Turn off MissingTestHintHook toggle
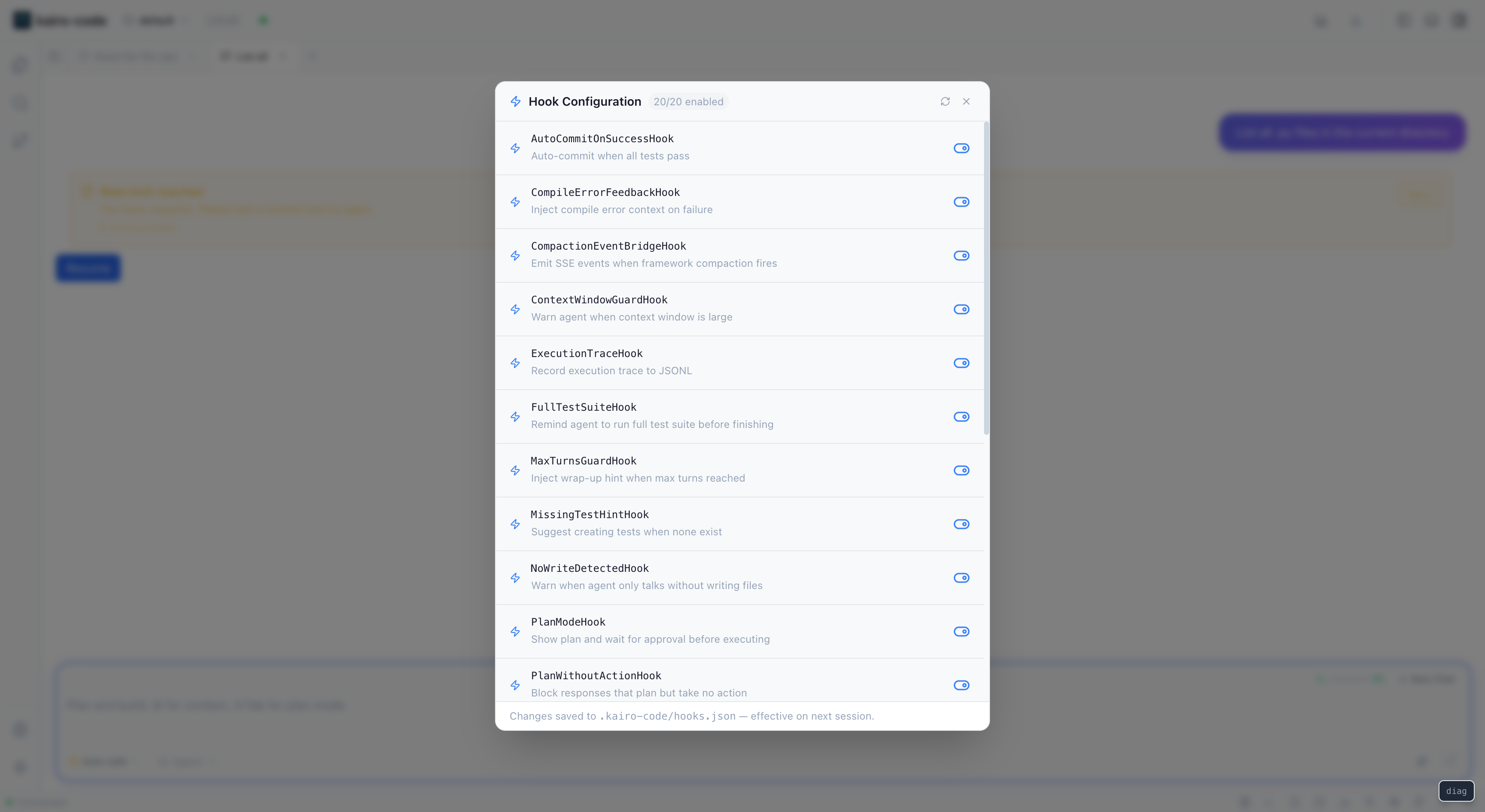1485x812 pixels. 961,524
